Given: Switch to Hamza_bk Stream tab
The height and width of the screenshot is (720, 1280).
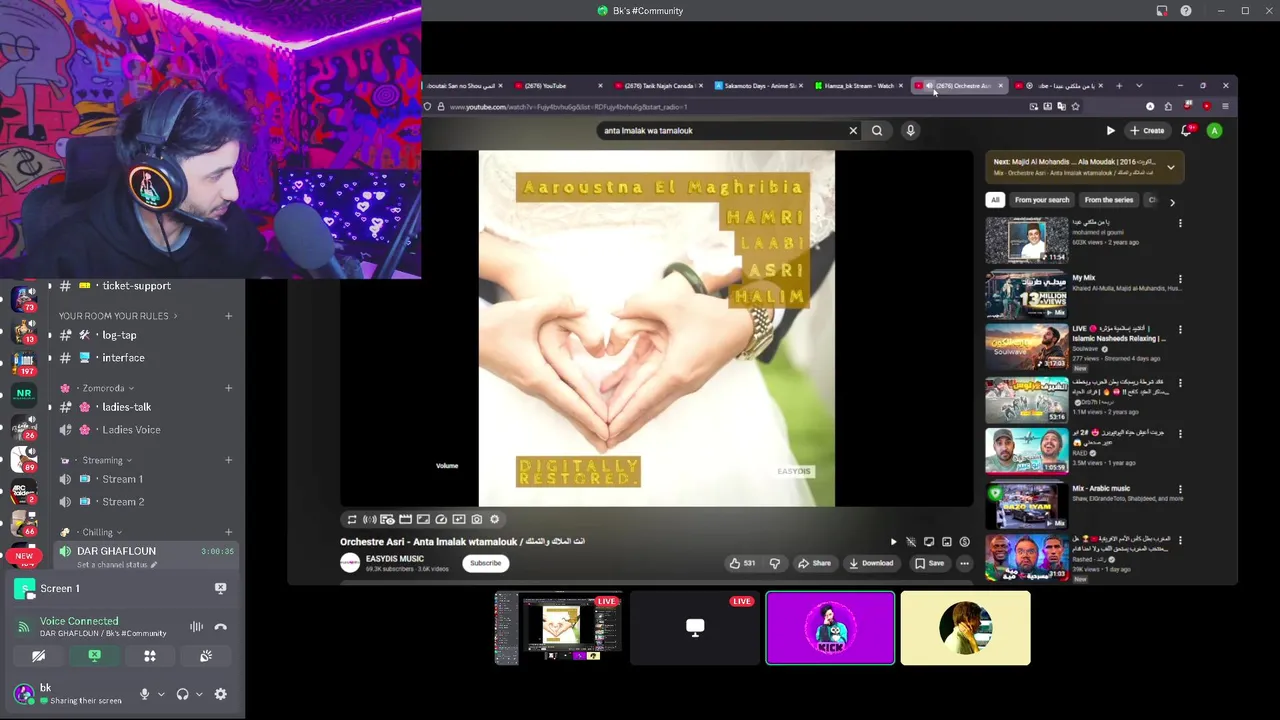Looking at the screenshot, I should pyautogui.click(x=860, y=86).
